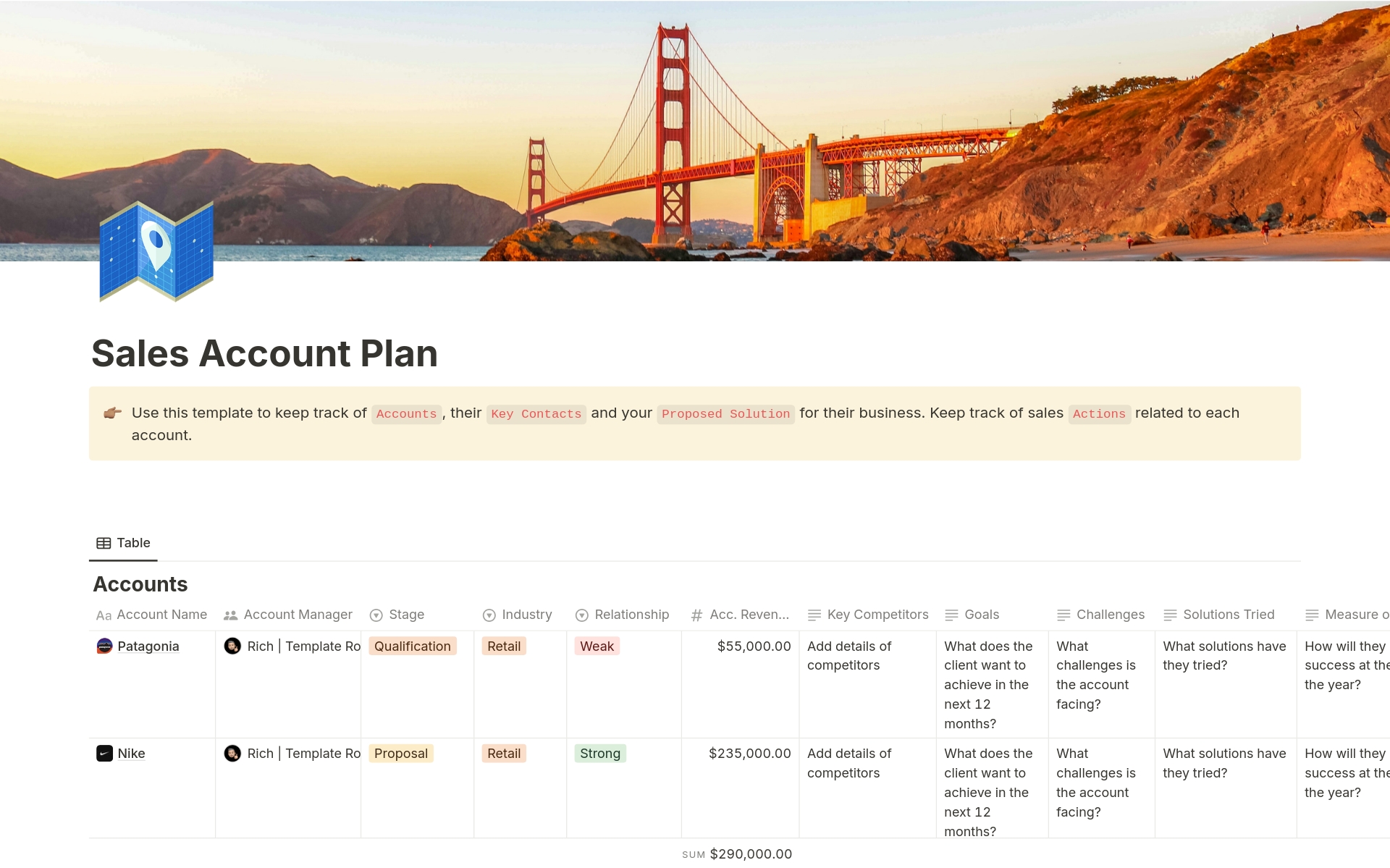1390x868 pixels.
Task: Select the Table view tab
Action: (122, 542)
